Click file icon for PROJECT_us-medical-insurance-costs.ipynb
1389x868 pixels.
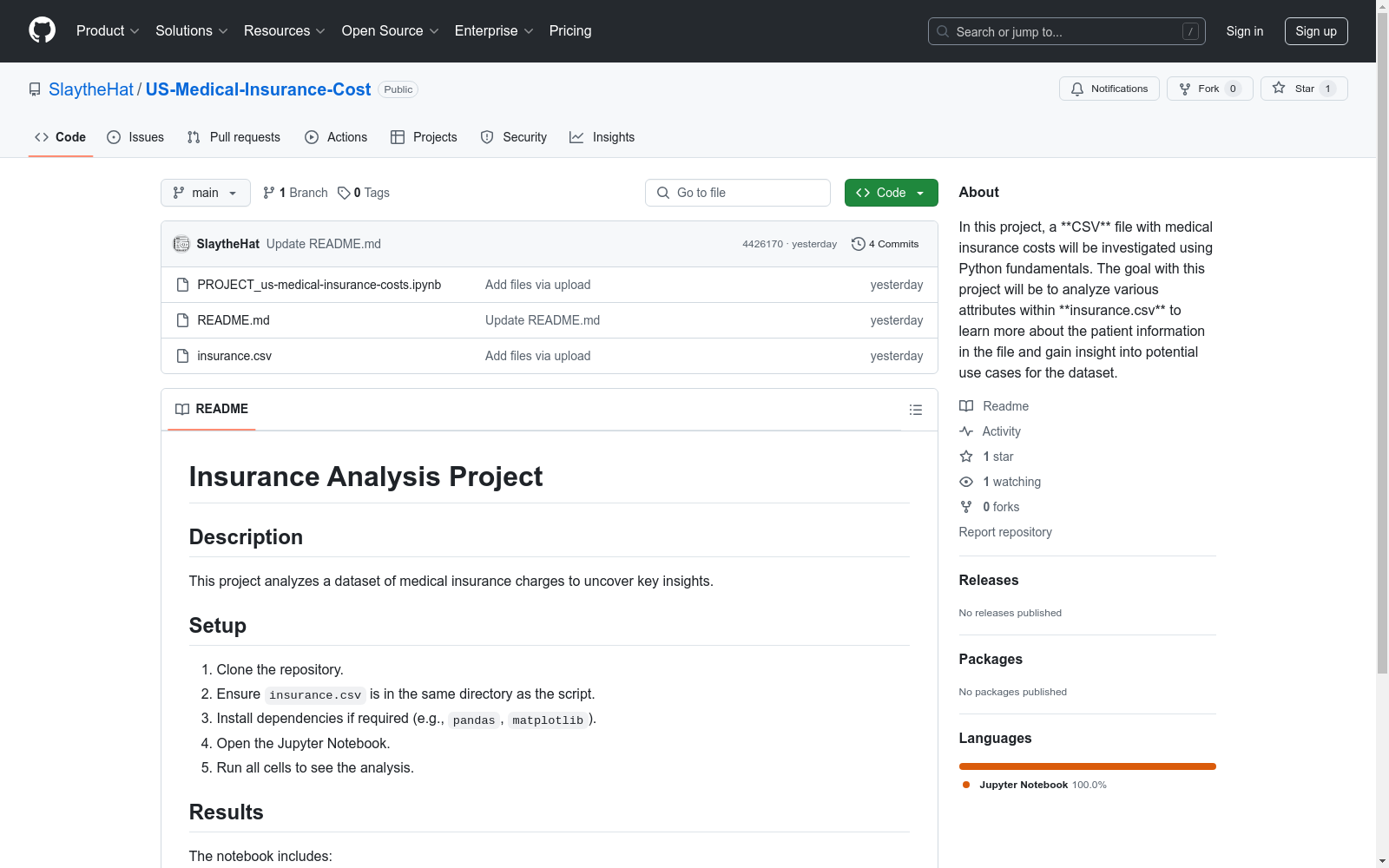182,285
